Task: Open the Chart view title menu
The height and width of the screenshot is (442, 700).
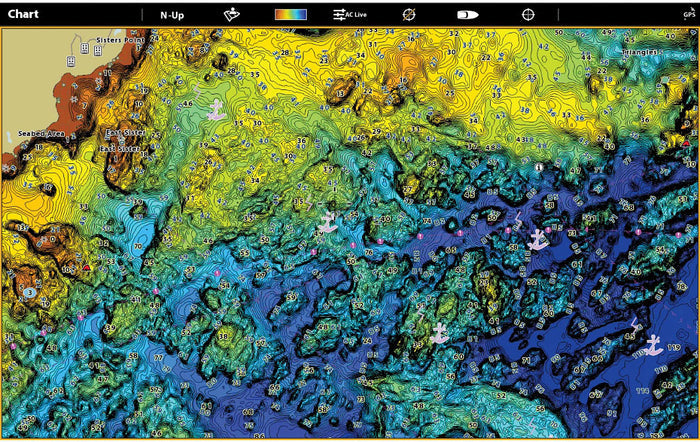Action: pos(23,14)
